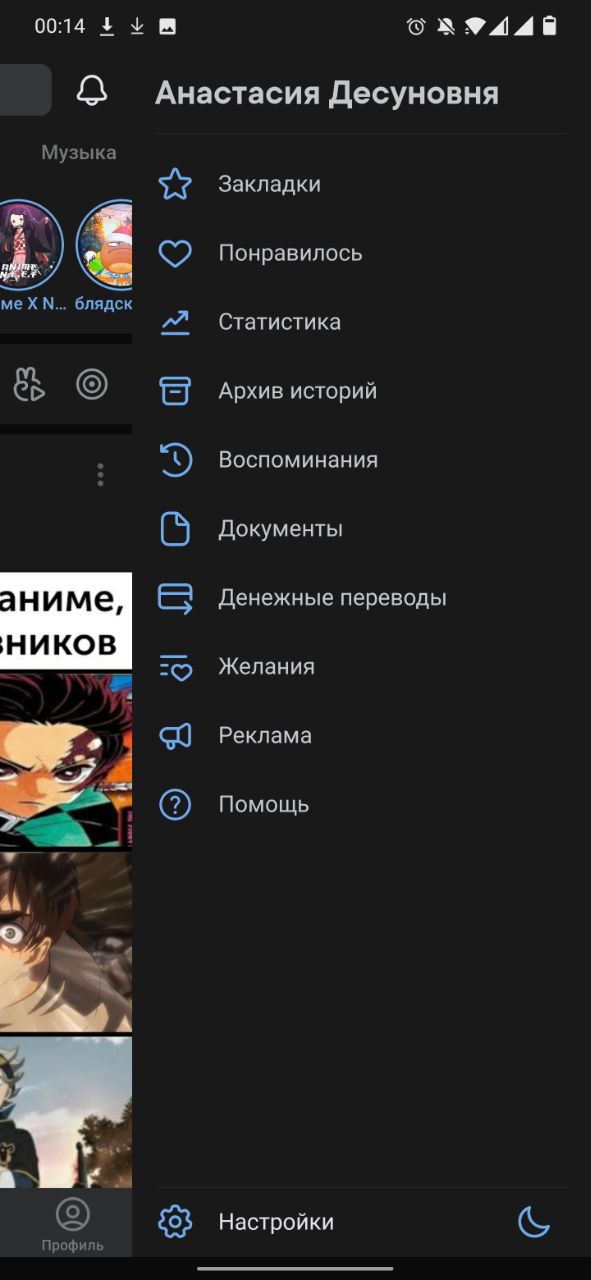The image size is (591, 1280).
Task: Tap the question mark icon for Помощь
Action: (175, 805)
